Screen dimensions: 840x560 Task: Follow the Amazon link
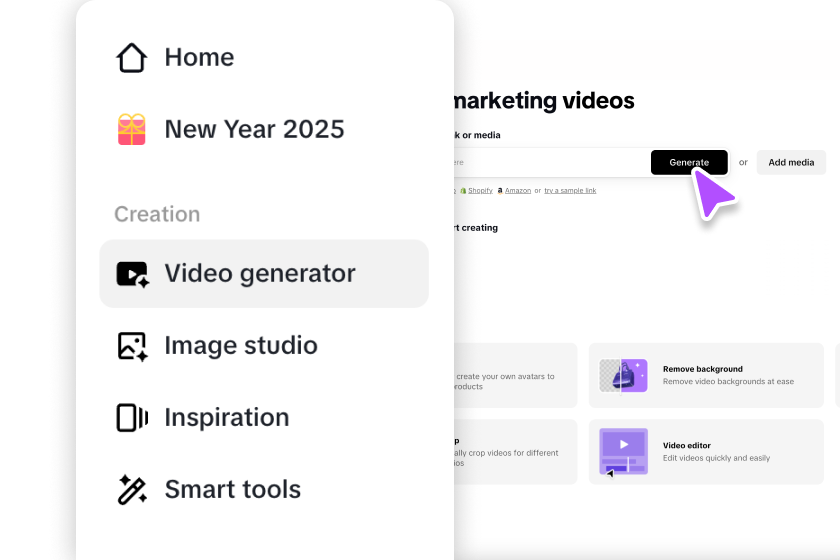point(518,190)
